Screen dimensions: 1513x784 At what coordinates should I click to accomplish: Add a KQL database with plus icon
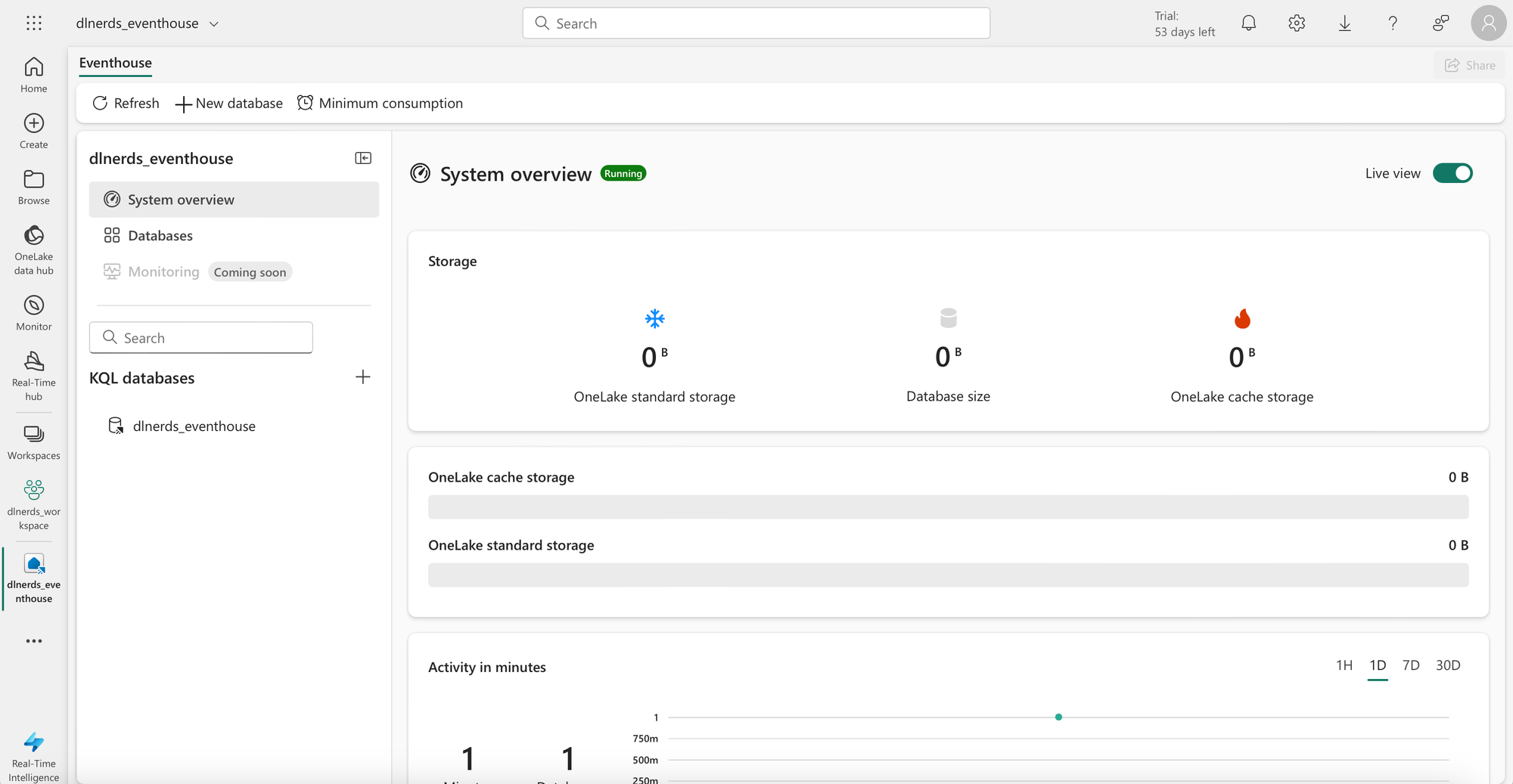[363, 377]
